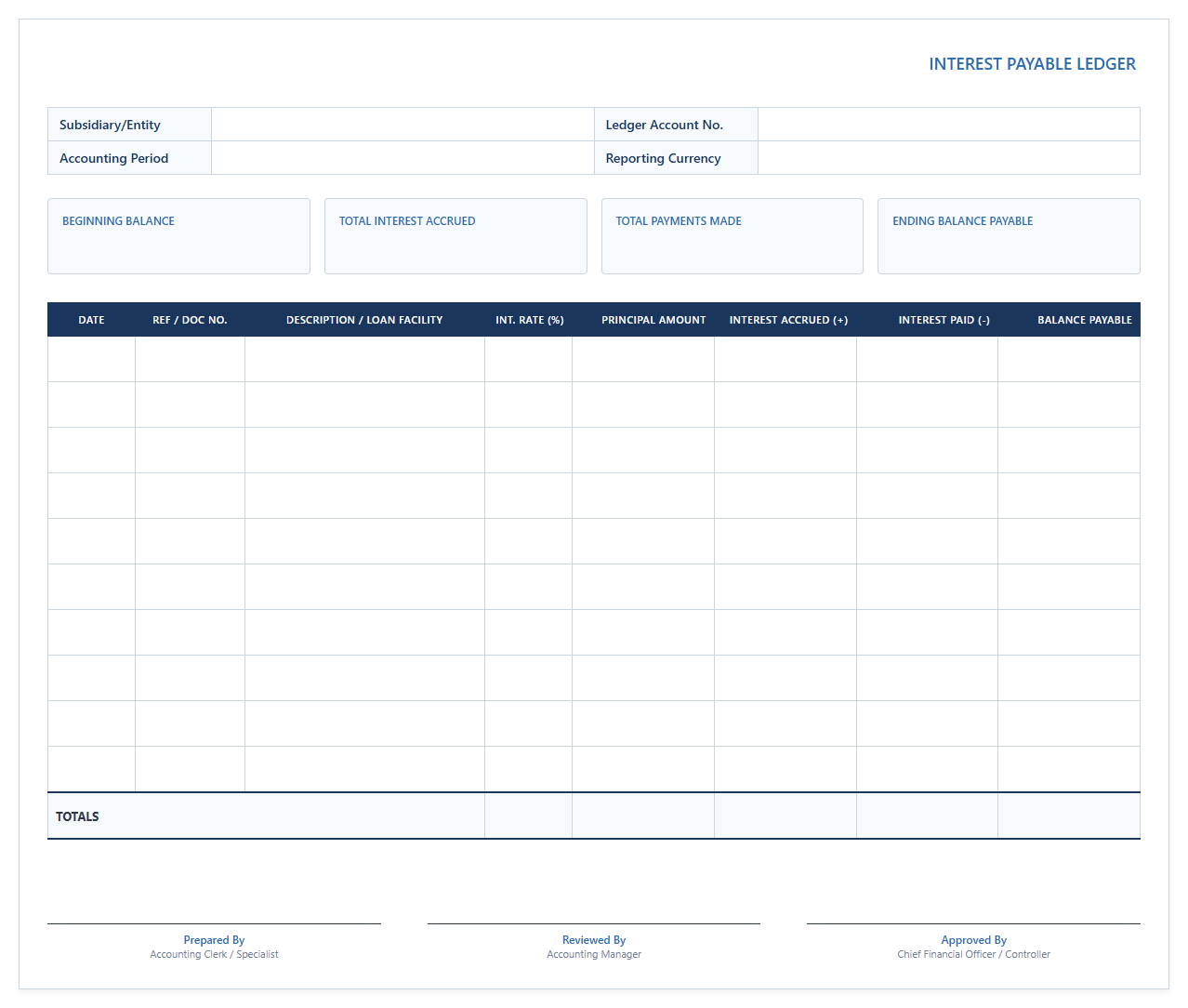This screenshot has width=1188, height=1008.
Task: Click the Int. Rate totals cell
Action: 528,816
